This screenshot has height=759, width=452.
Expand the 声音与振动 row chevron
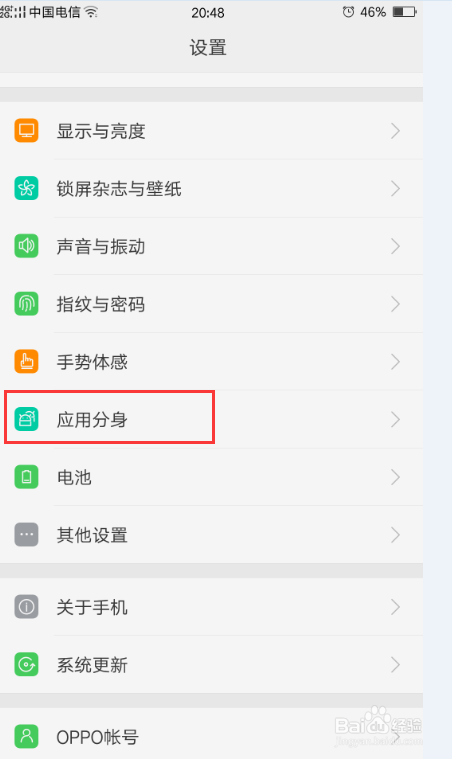coord(395,246)
